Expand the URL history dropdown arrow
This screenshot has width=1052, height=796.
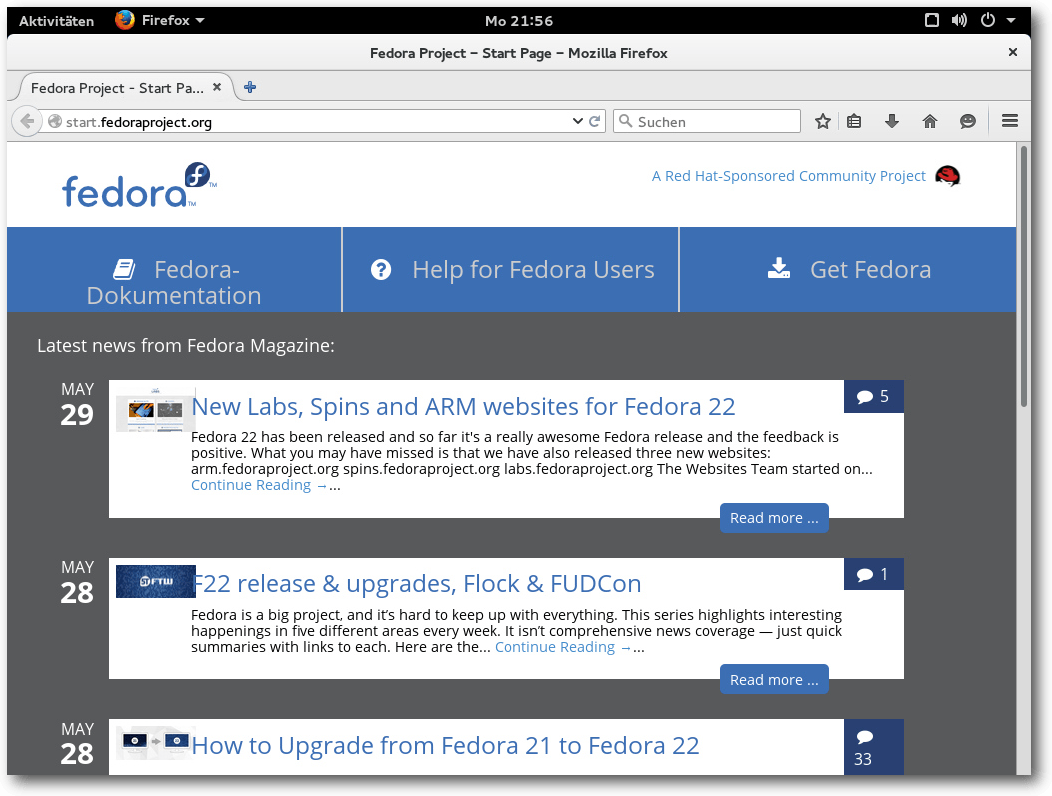point(578,121)
